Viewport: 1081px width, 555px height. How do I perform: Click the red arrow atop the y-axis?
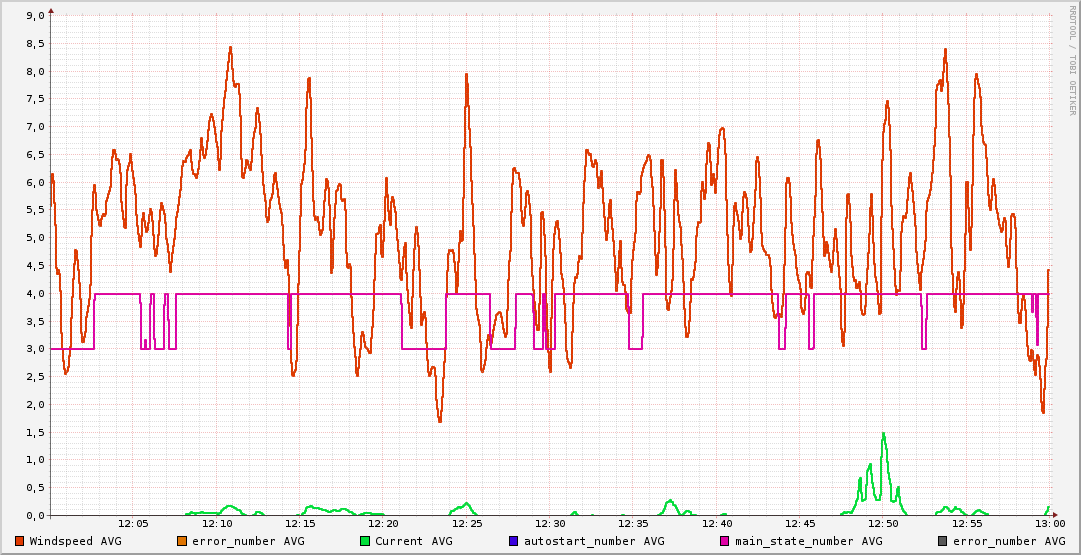(51, 10)
